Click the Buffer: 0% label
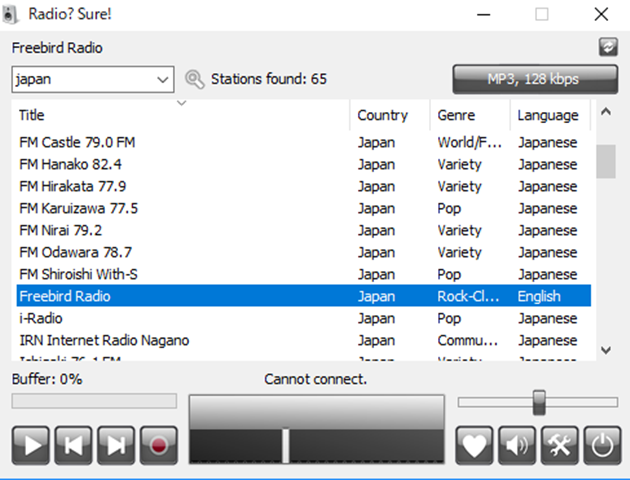 pos(47,379)
